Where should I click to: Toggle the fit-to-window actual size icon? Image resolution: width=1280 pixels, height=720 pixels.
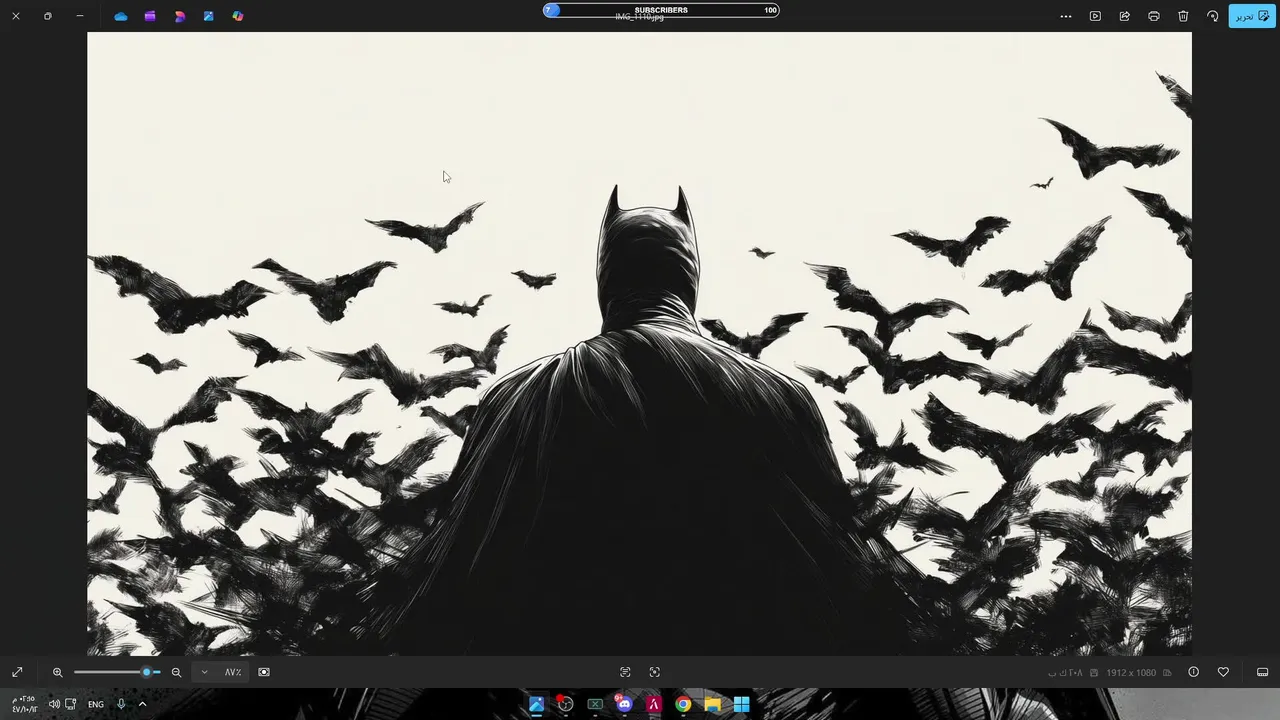coord(264,672)
